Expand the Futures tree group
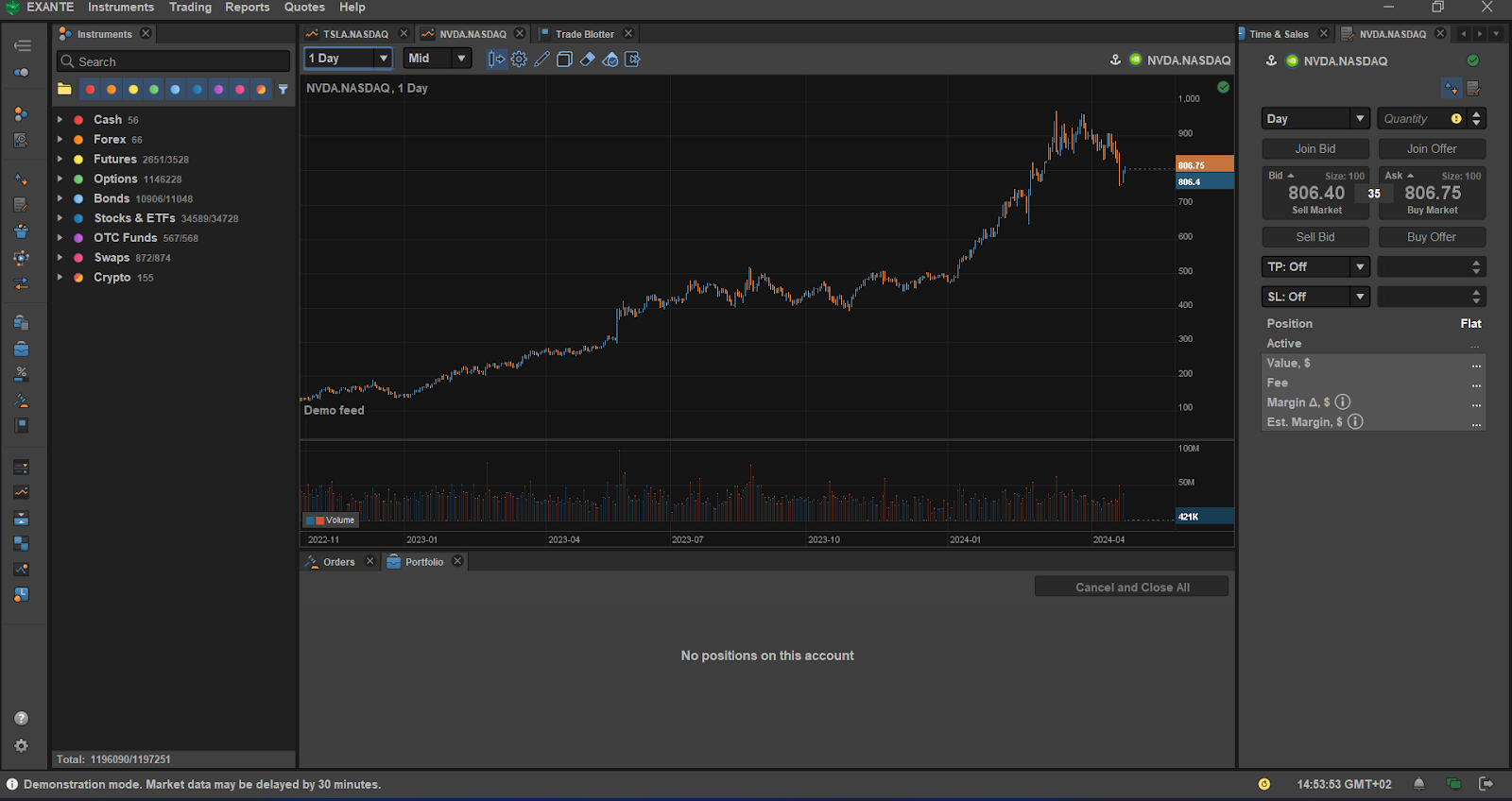This screenshot has width=1512, height=801. click(x=60, y=160)
